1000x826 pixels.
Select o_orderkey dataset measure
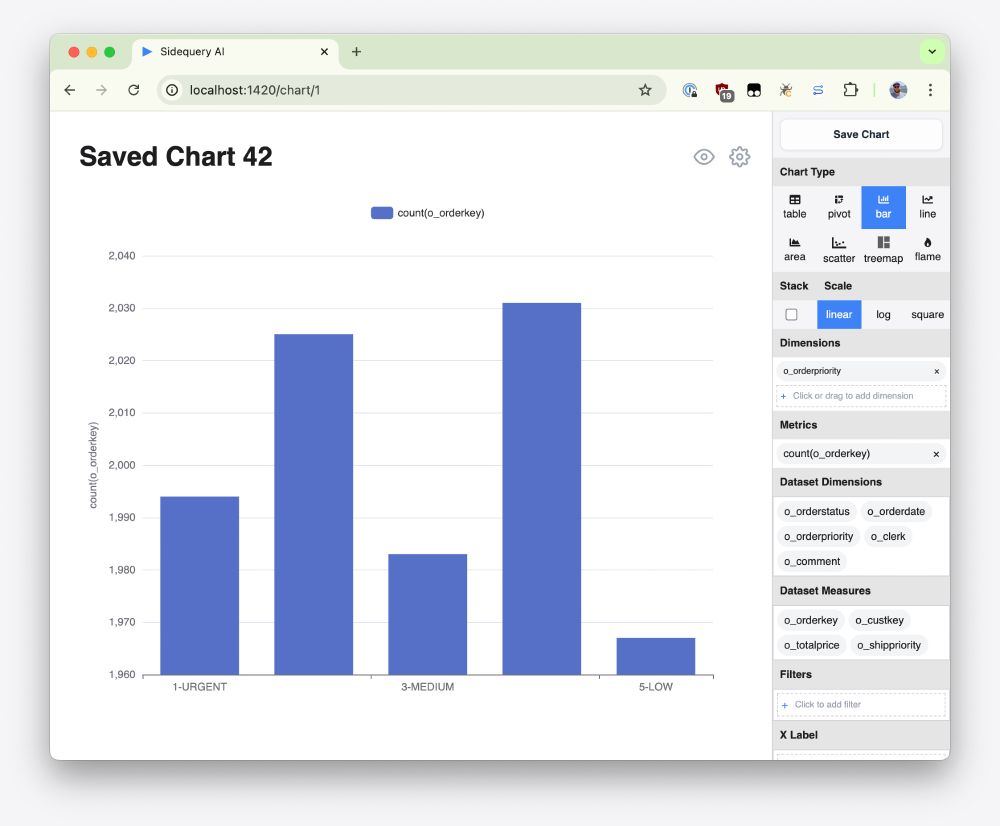(811, 620)
